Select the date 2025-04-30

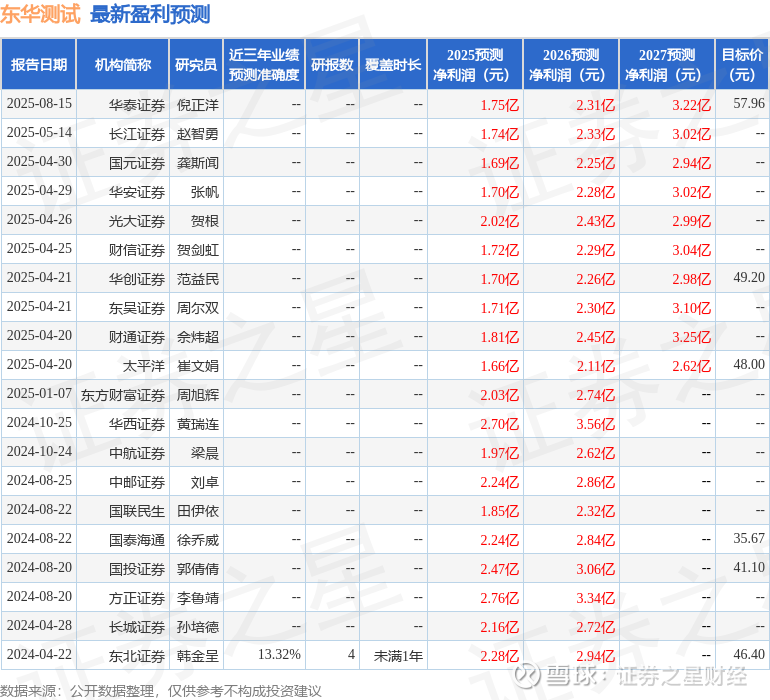coord(39,162)
